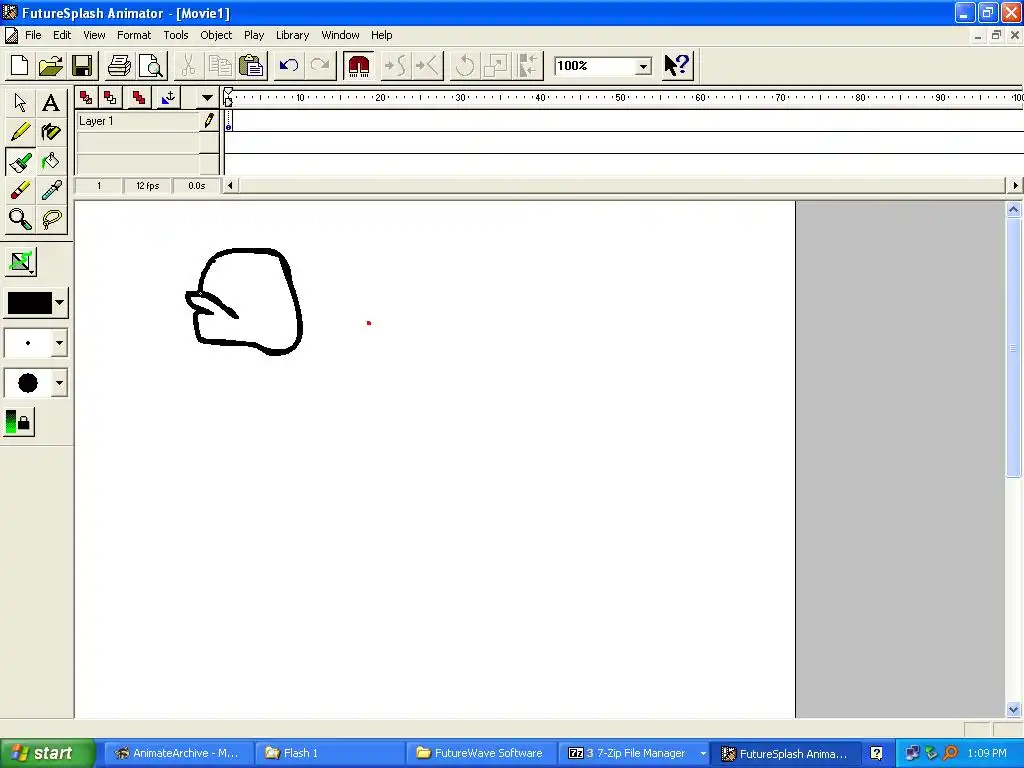The width and height of the screenshot is (1024, 768).
Task: Select the Brush tool
Action: [20, 161]
